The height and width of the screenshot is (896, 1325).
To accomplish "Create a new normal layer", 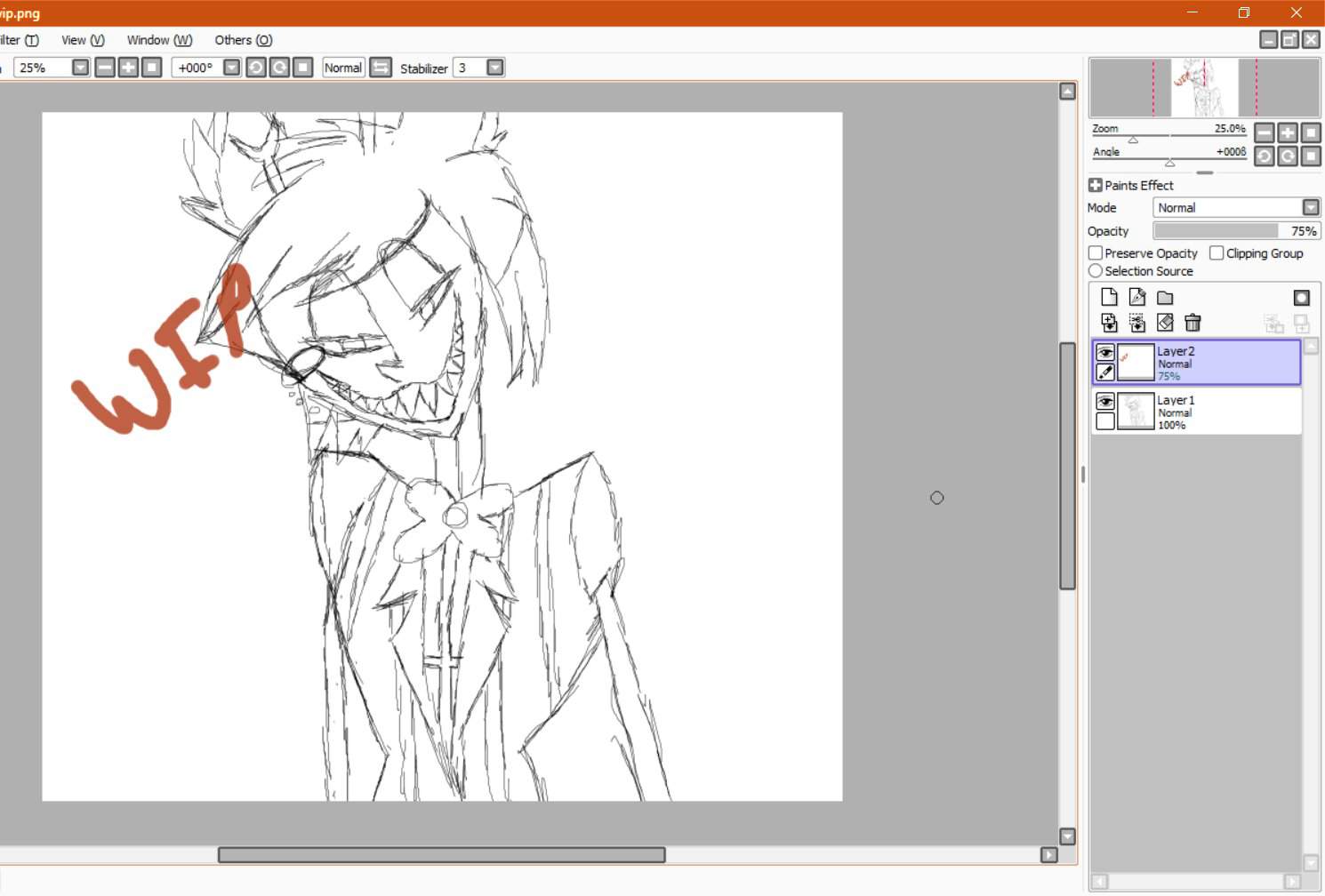I will click(x=1109, y=297).
